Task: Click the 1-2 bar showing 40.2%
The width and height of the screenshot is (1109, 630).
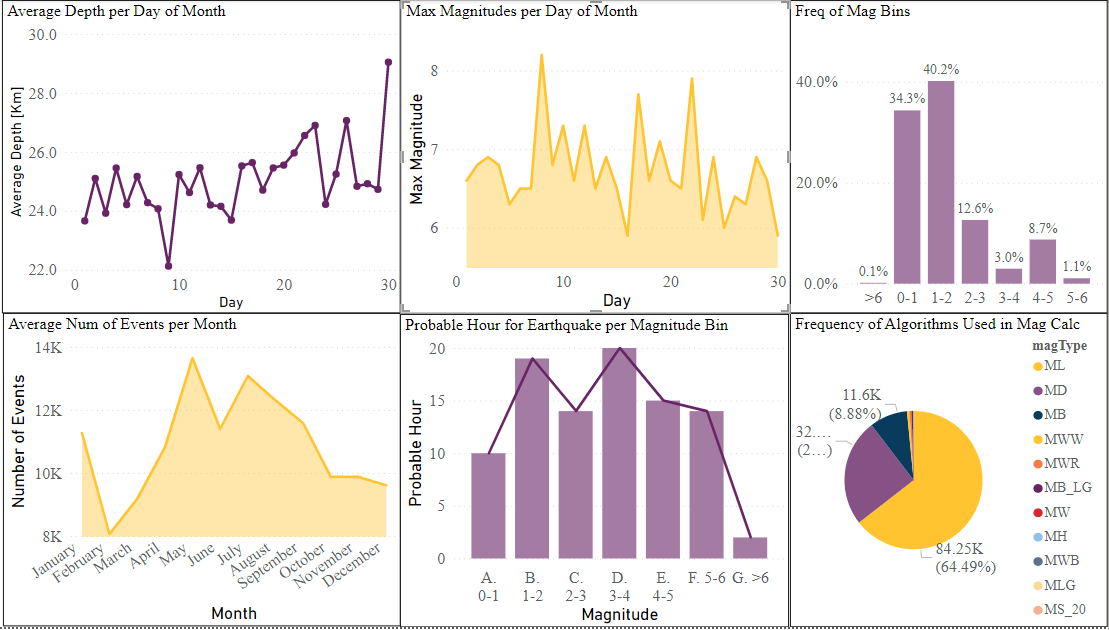Action: tap(941, 182)
